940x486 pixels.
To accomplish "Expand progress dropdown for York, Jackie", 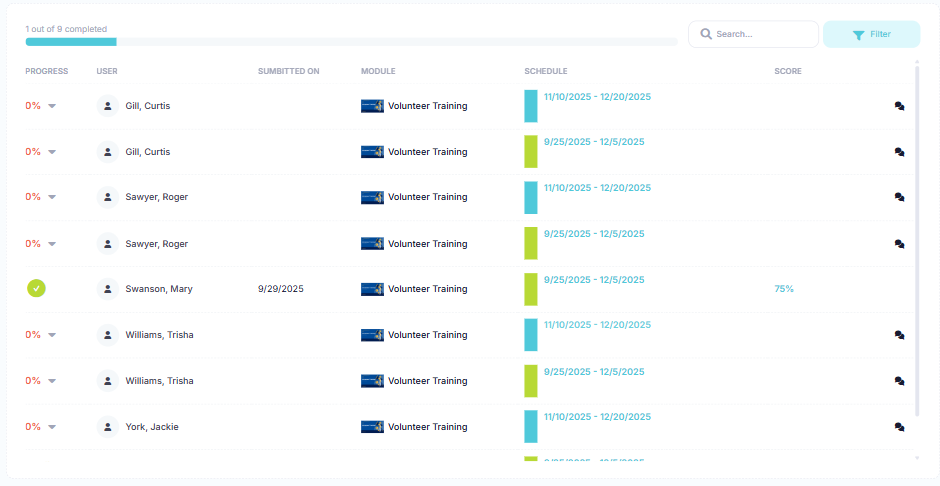I will click(x=52, y=427).
